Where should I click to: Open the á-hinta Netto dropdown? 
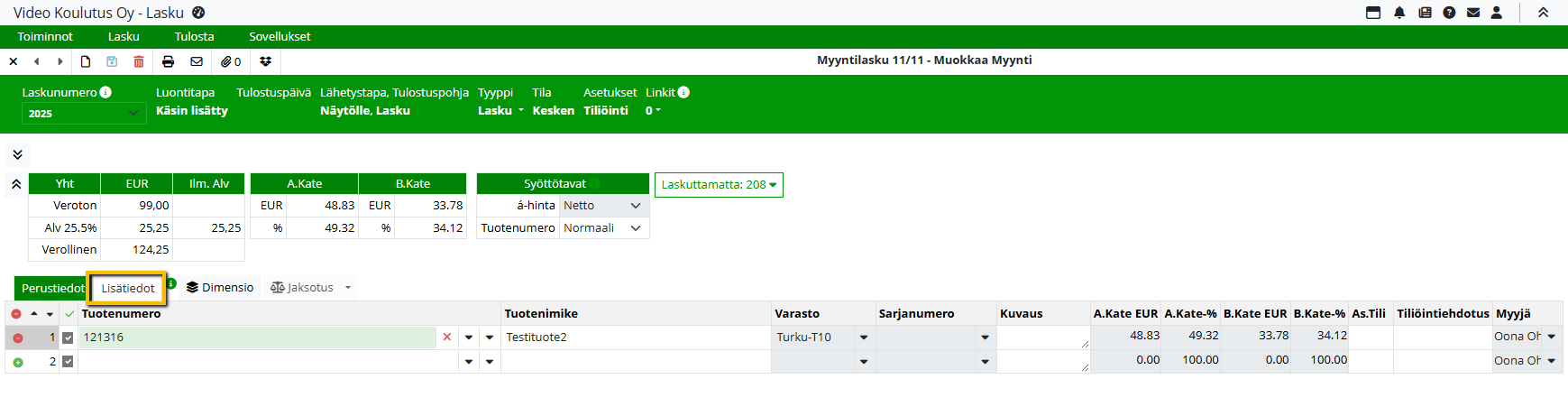coord(602,206)
